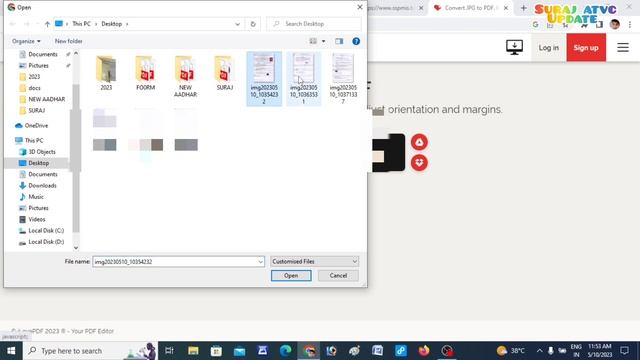Click the Search Desktop field
The image size is (640, 360).
tap(314, 24)
